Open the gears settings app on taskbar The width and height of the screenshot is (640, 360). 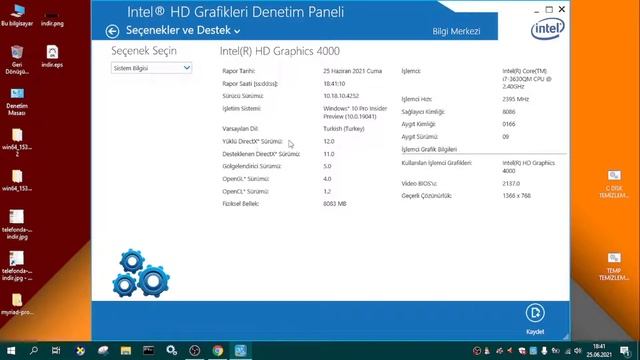(171, 351)
